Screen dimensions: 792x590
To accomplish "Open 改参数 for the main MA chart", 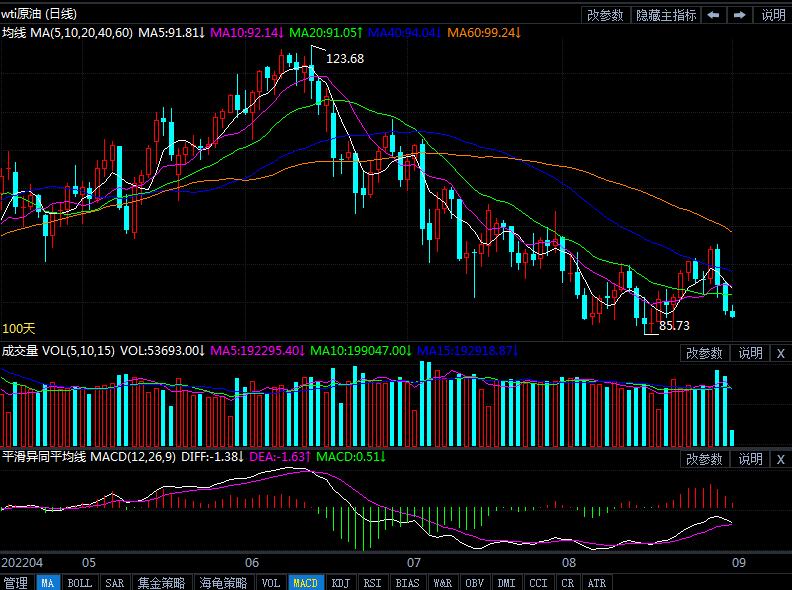I will tap(605, 15).
